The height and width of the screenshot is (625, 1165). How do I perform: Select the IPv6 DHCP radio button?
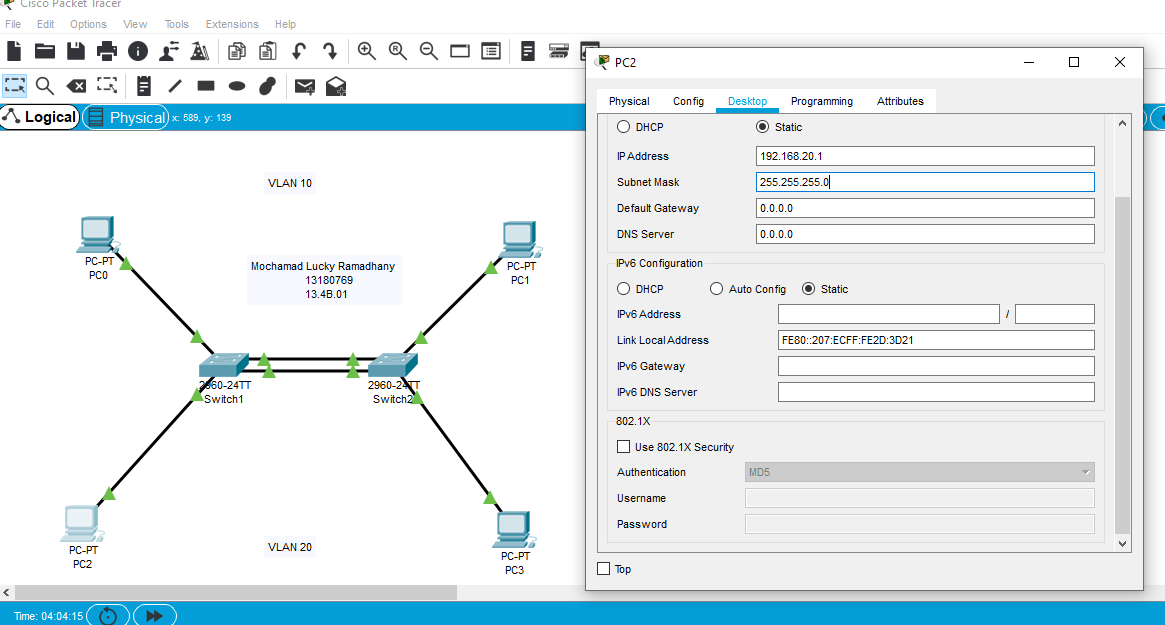pos(623,288)
